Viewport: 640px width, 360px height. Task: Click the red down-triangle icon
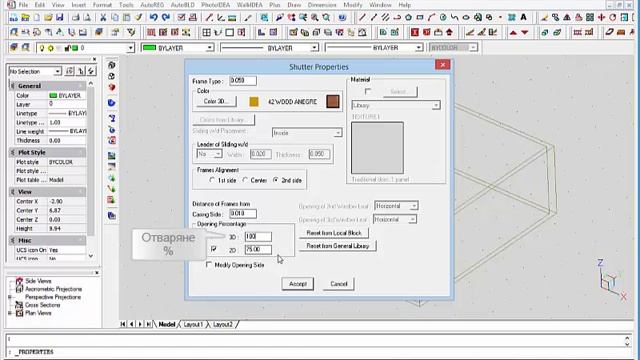pyautogui.click(x=525, y=32)
